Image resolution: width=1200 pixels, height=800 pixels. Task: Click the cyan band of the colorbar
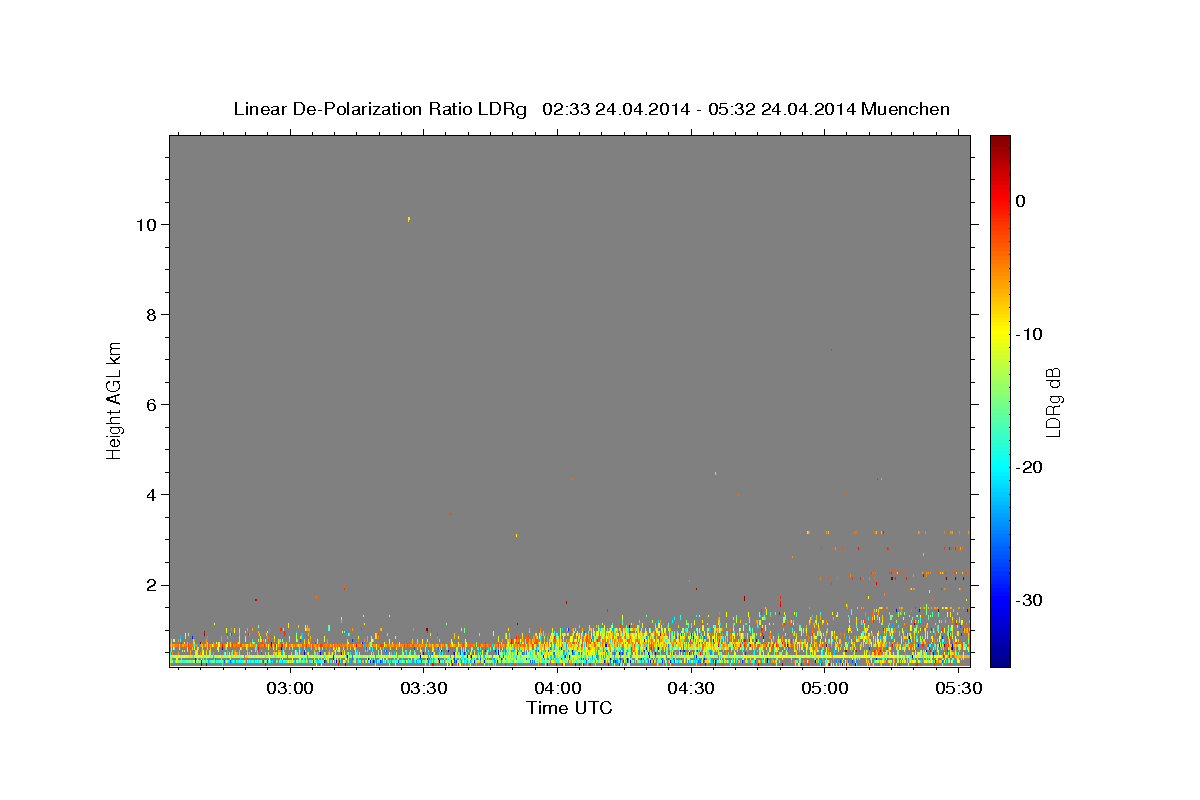[x=1000, y=465]
